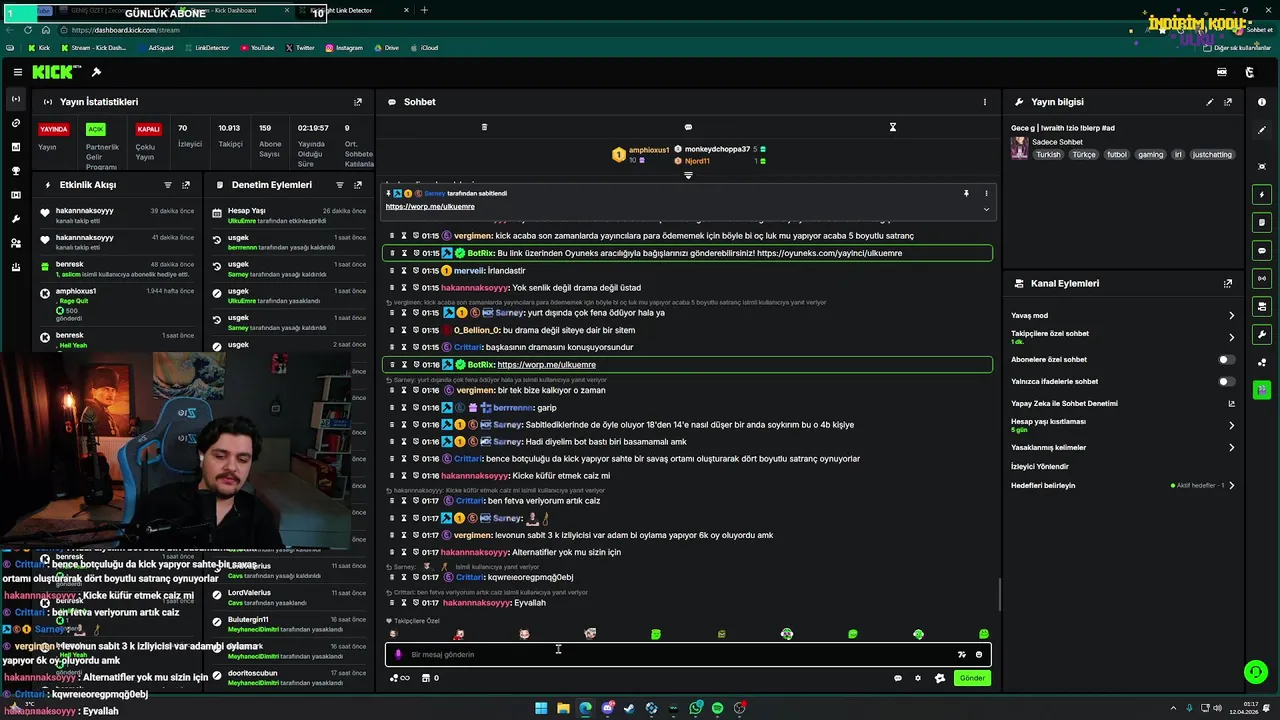Toggle the chat widget in right sidebar

click(x=1262, y=250)
